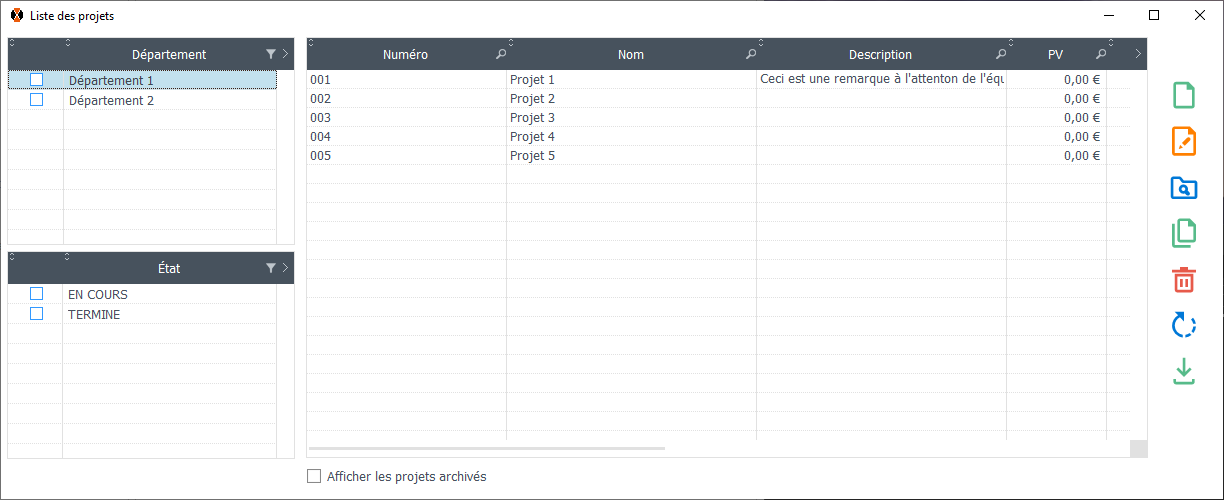Select the Projet 3 row

click(x=532, y=118)
